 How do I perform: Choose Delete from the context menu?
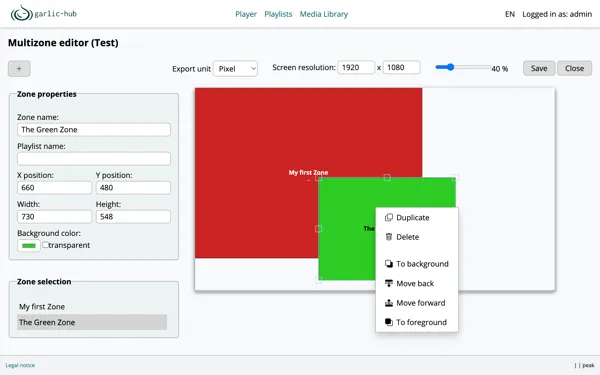417,237
